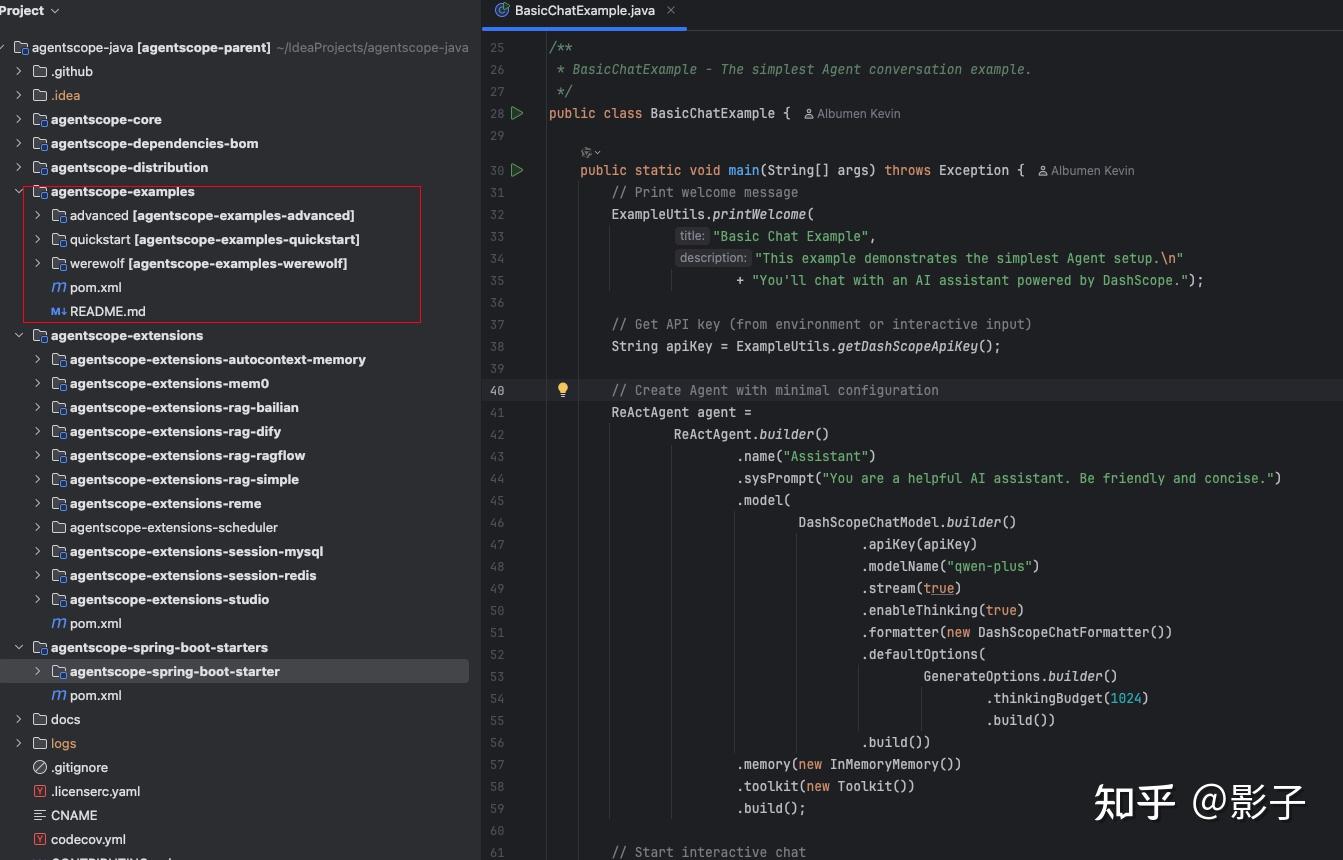Select agentscope-extensions-studio tree item
1343x860 pixels.
click(x=169, y=599)
